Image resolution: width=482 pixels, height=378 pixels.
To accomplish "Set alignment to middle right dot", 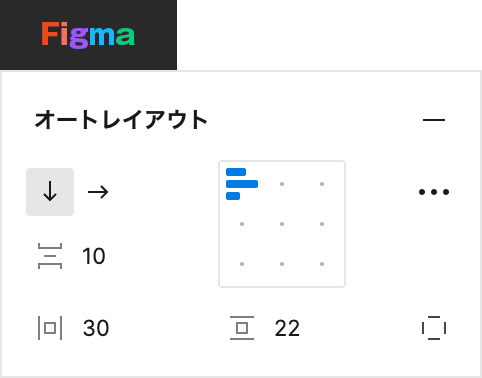I will 322,224.
